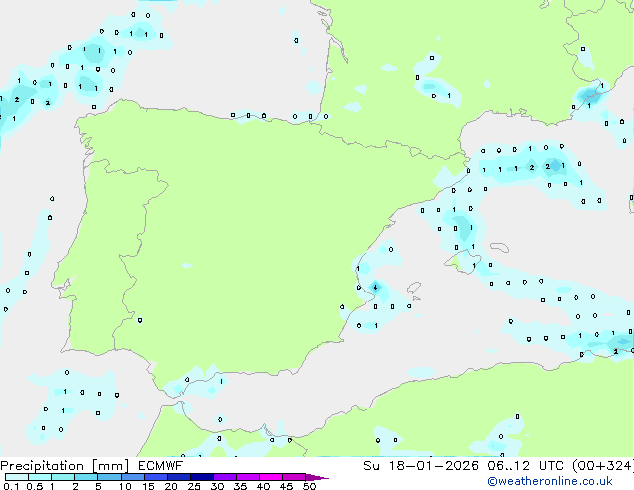Image resolution: width=634 pixels, height=490 pixels.
Task: Select the 15–20 mm legend color swatch
Action: pyautogui.click(x=155, y=477)
